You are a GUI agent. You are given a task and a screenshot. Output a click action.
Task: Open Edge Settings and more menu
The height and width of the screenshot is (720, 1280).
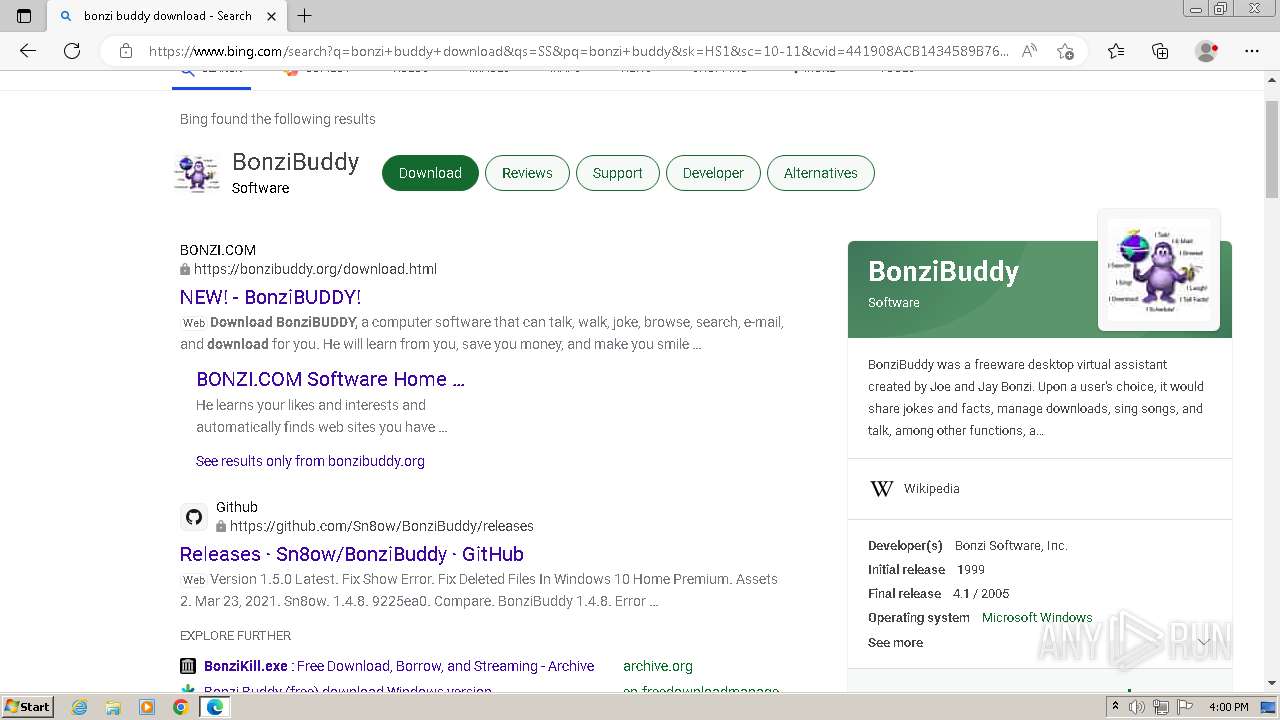point(1252,51)
